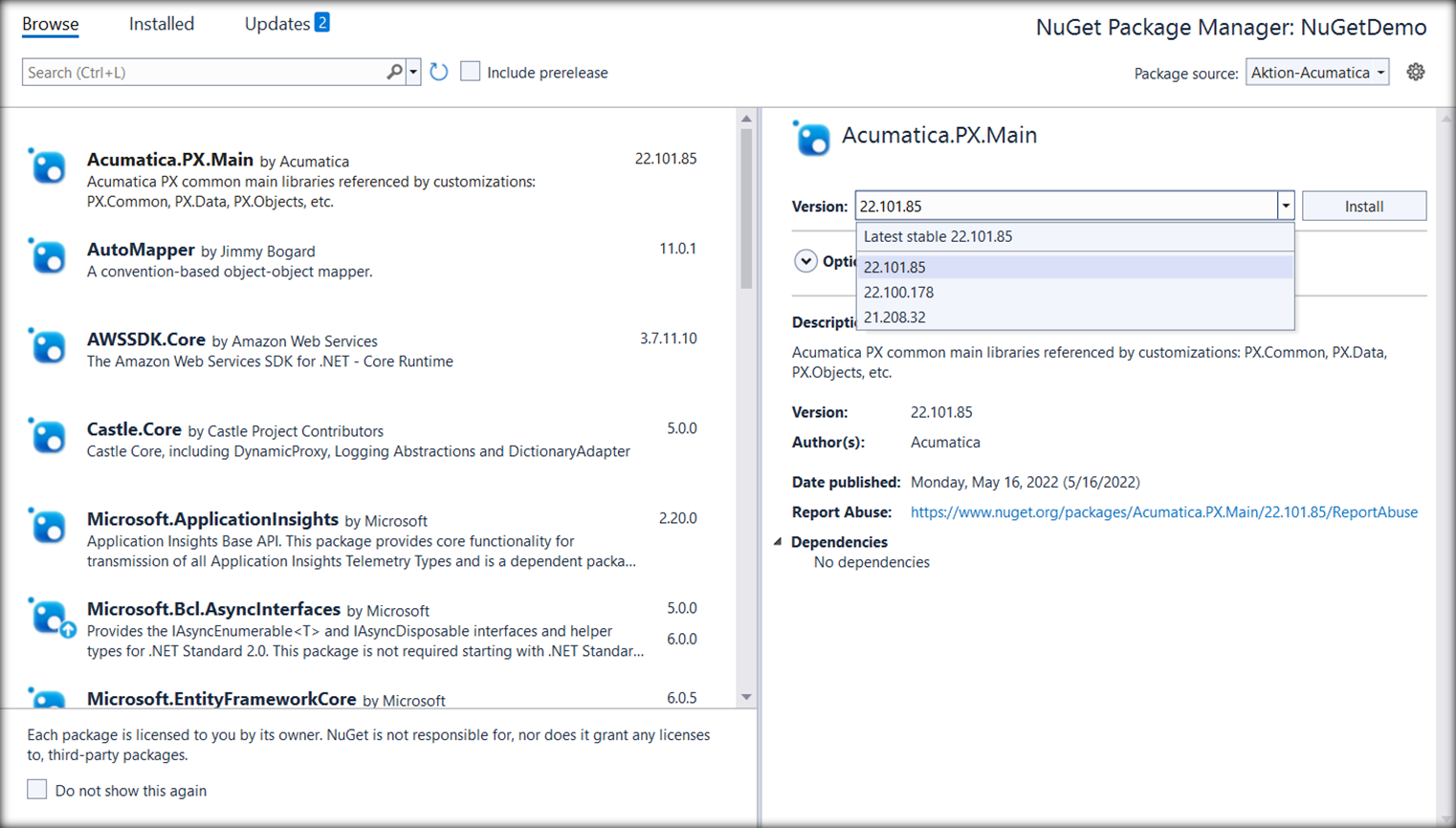The height and width of the screenshot is (828, 1456).
Task: Click AutoMapper version 11.0.1
Action: click(x=677, y=249)
